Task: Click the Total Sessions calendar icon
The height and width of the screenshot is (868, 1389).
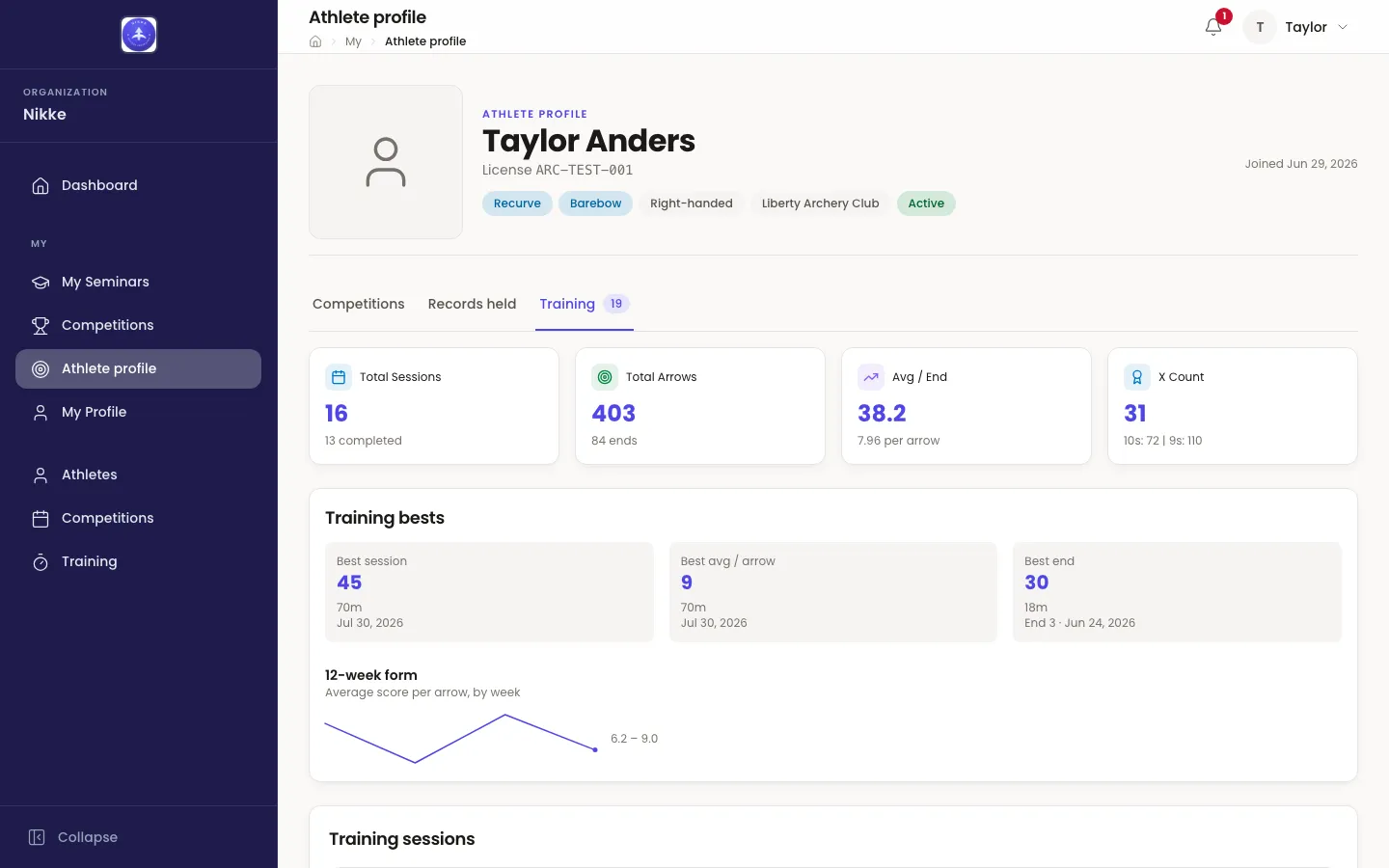Action: point(339,377)
